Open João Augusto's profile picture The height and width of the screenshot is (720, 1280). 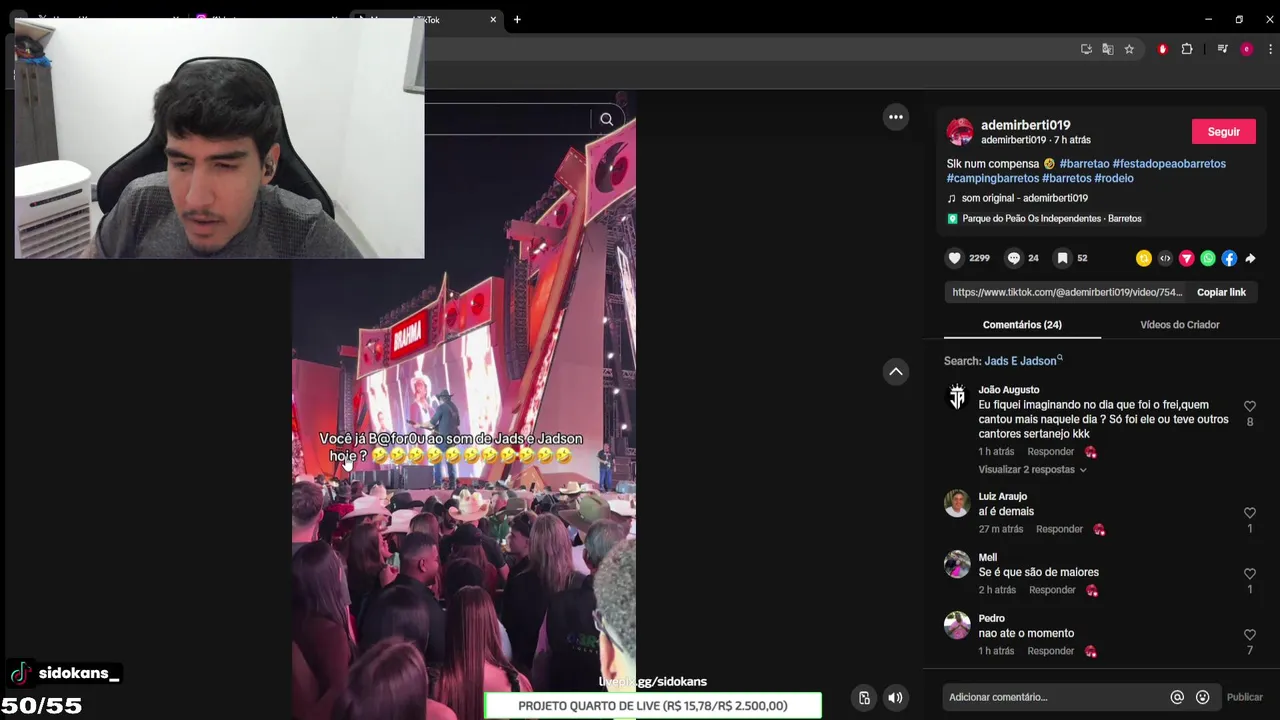point(957,397)
